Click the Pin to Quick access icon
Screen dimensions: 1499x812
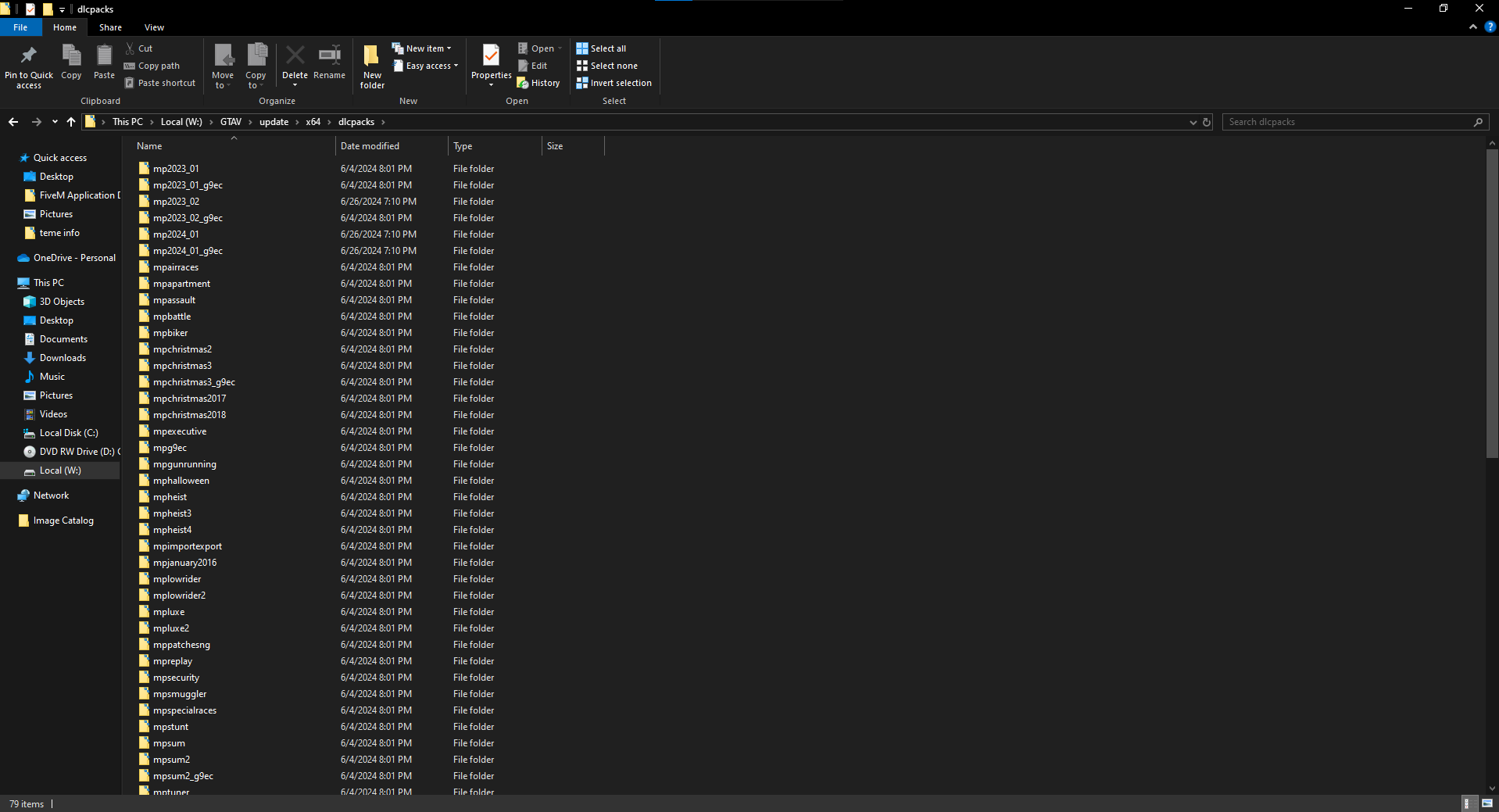pyautogui.click(x=29, y=56)
